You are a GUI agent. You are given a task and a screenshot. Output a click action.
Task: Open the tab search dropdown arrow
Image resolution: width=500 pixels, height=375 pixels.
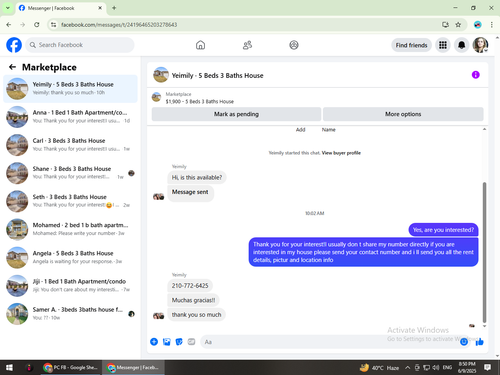(8, 8)
